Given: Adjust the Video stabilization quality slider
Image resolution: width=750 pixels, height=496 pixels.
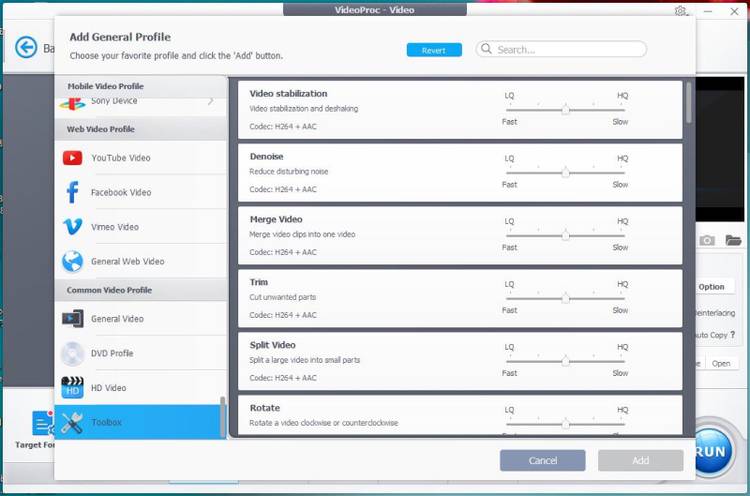Looking at the screenshot, I should click(565, 110).
